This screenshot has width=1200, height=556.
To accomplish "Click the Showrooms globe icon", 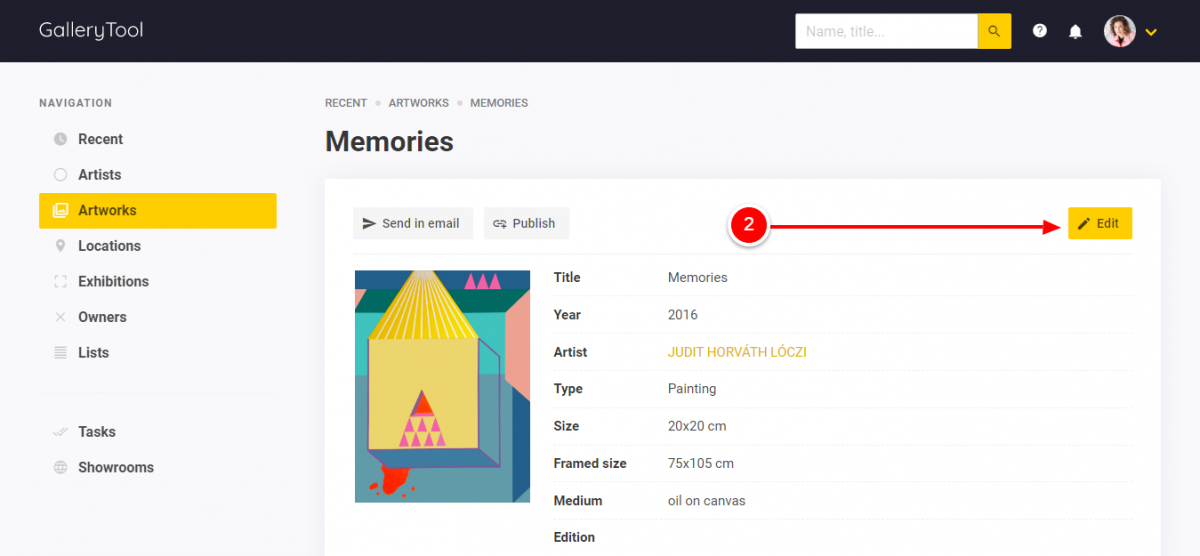I will 60,468.
